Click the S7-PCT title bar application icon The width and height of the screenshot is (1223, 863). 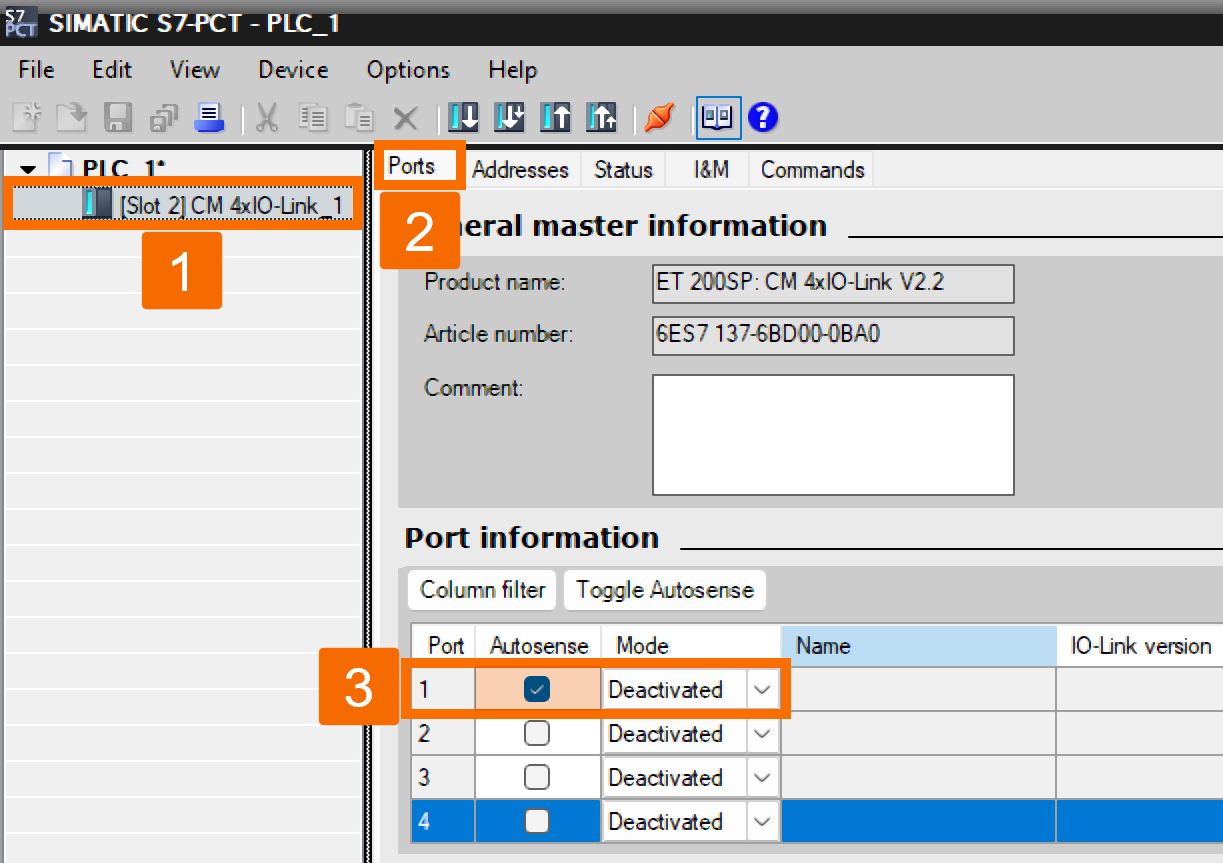20,21
